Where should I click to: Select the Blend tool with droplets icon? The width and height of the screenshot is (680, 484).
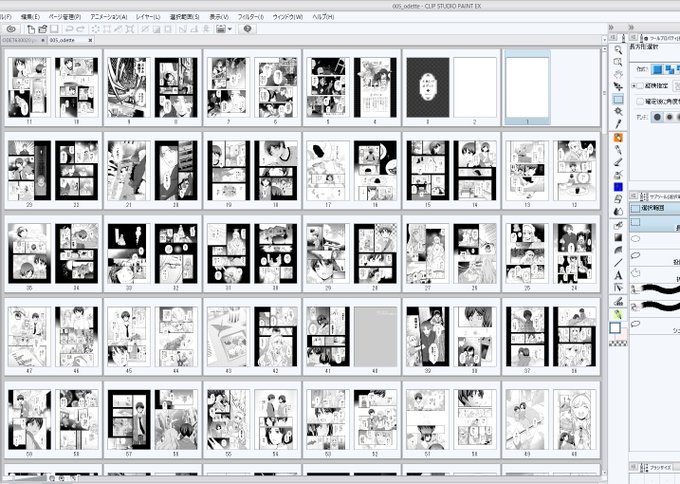click(618, 212)
